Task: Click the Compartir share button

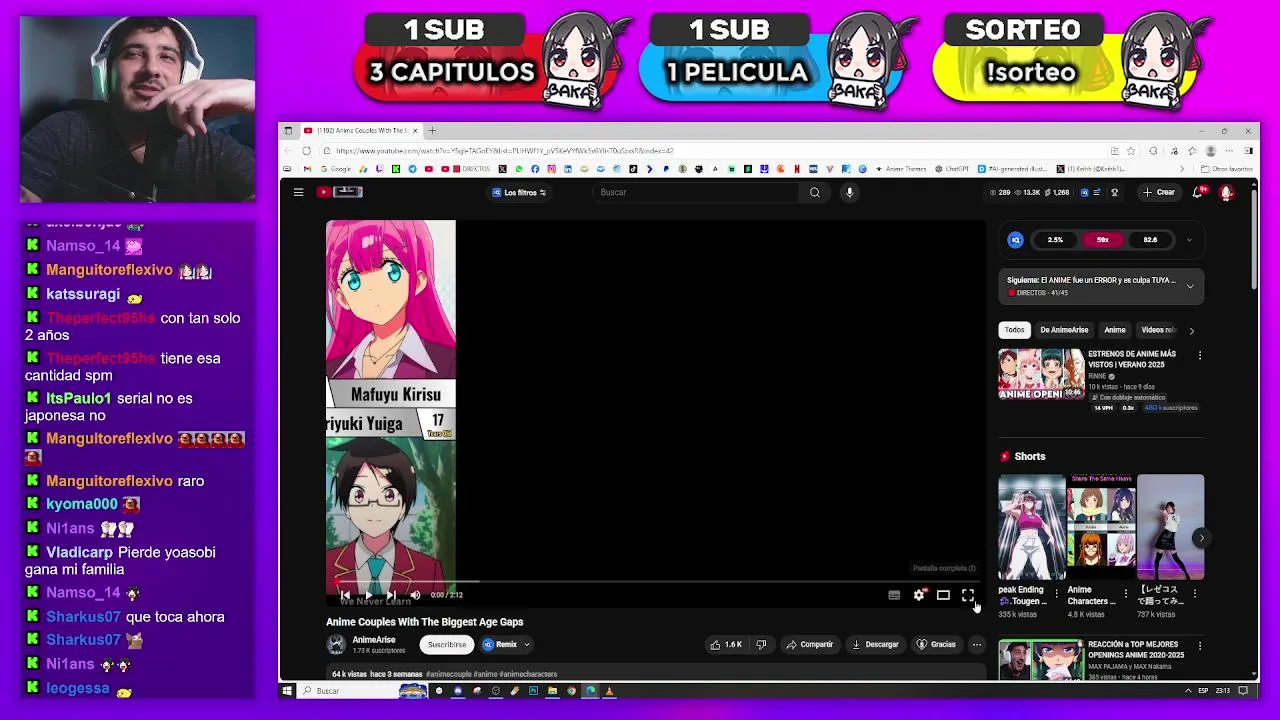Action: point(810,645)
